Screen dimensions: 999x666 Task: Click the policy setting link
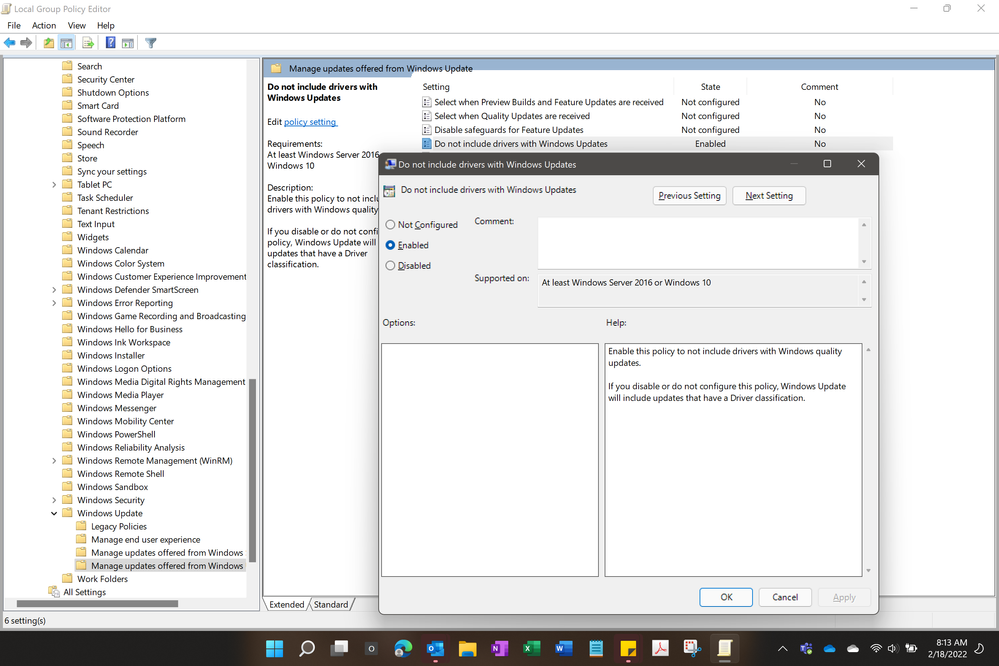310,122
